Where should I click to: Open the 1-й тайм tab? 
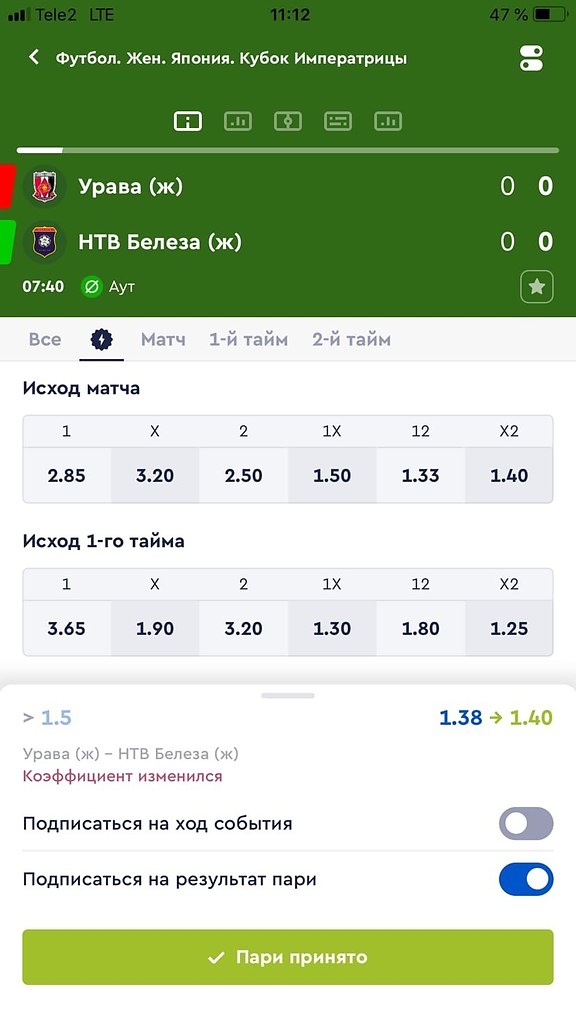248,340
